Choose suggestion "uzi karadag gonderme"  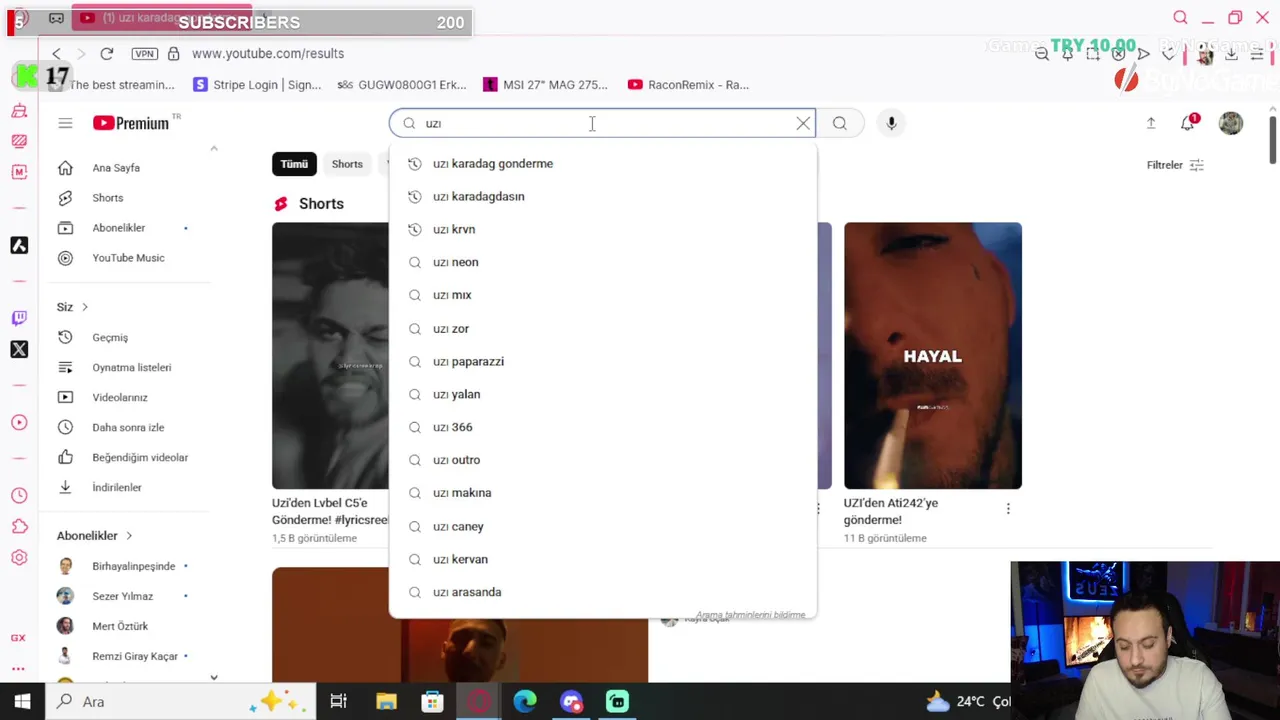pos(603,164)
